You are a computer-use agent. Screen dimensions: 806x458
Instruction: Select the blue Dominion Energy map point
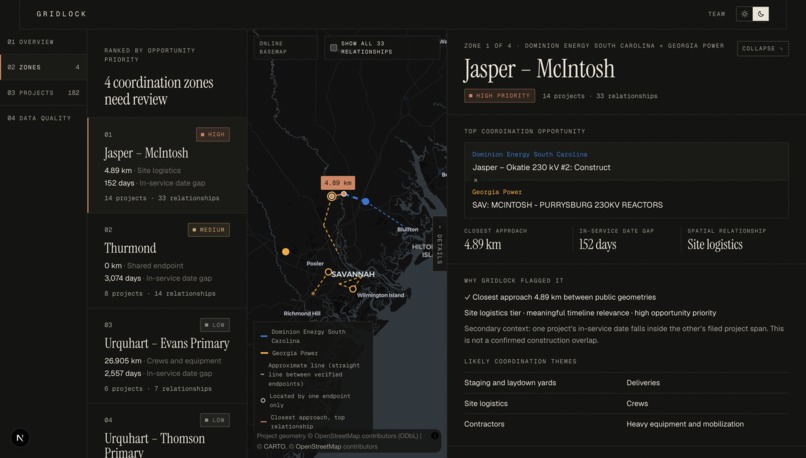click(x=365, y=201)
